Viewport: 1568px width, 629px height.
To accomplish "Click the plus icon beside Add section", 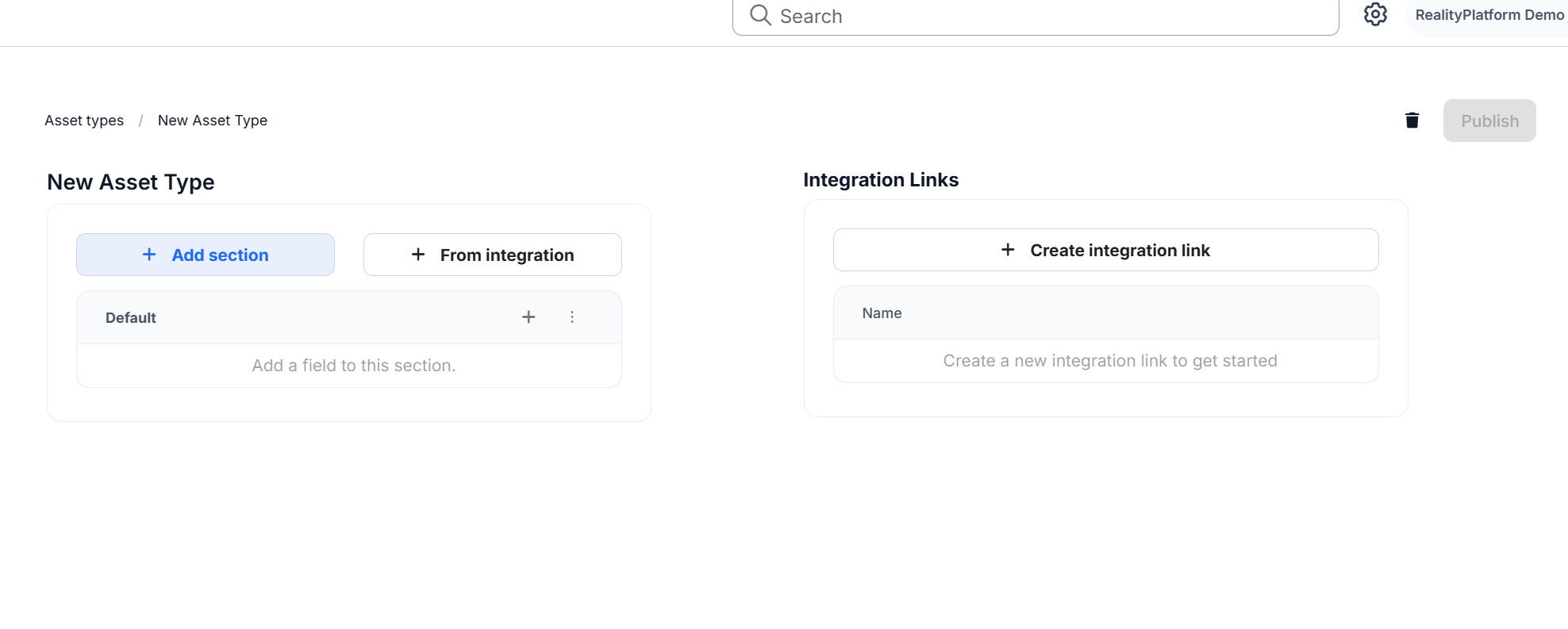I will point(149,255).
